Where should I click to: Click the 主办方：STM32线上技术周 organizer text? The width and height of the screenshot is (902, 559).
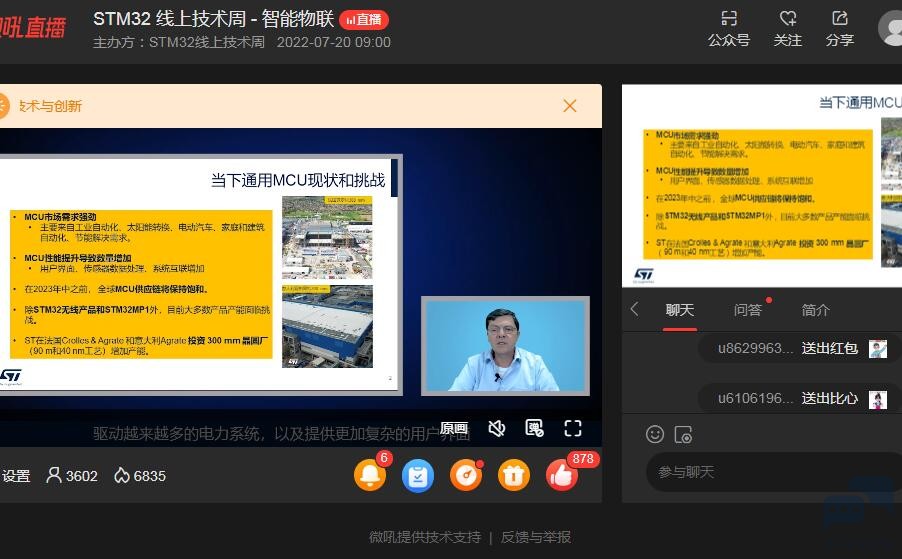(x=179, y=43)
